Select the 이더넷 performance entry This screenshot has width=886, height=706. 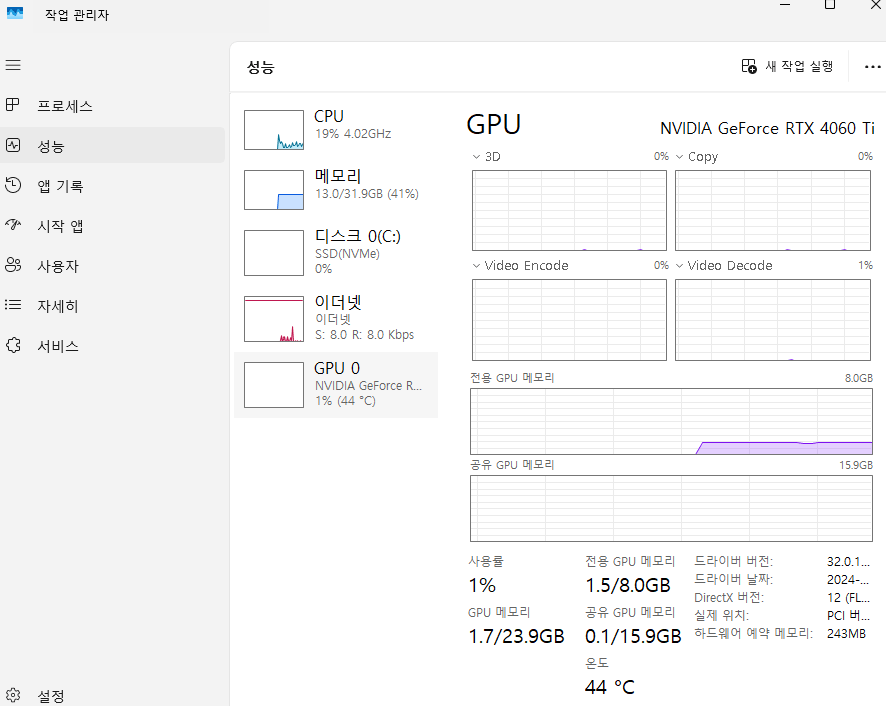(x=336, y=319)
